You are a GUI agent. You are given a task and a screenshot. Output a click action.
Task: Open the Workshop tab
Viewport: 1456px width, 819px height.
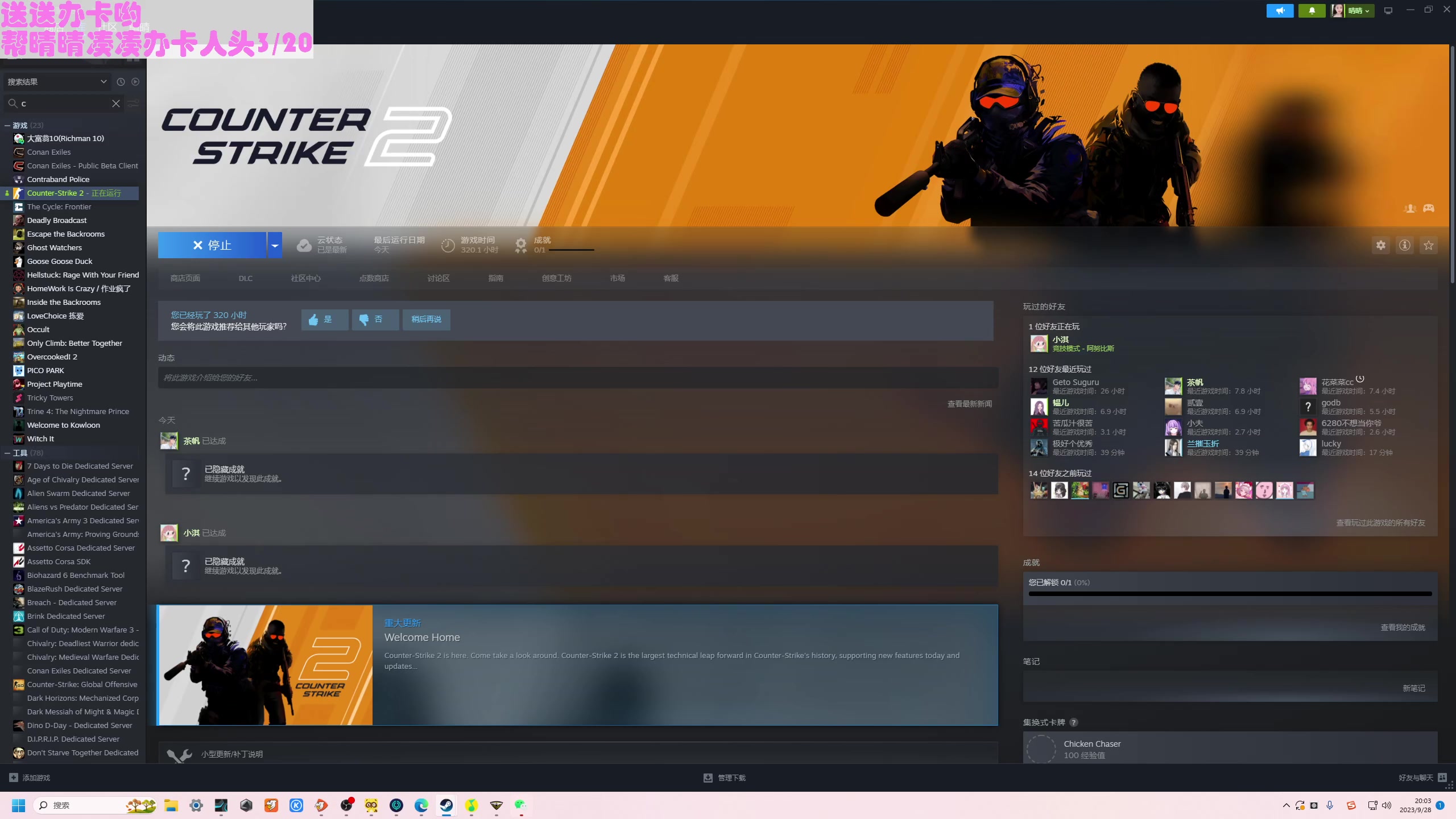pos(557,278)
